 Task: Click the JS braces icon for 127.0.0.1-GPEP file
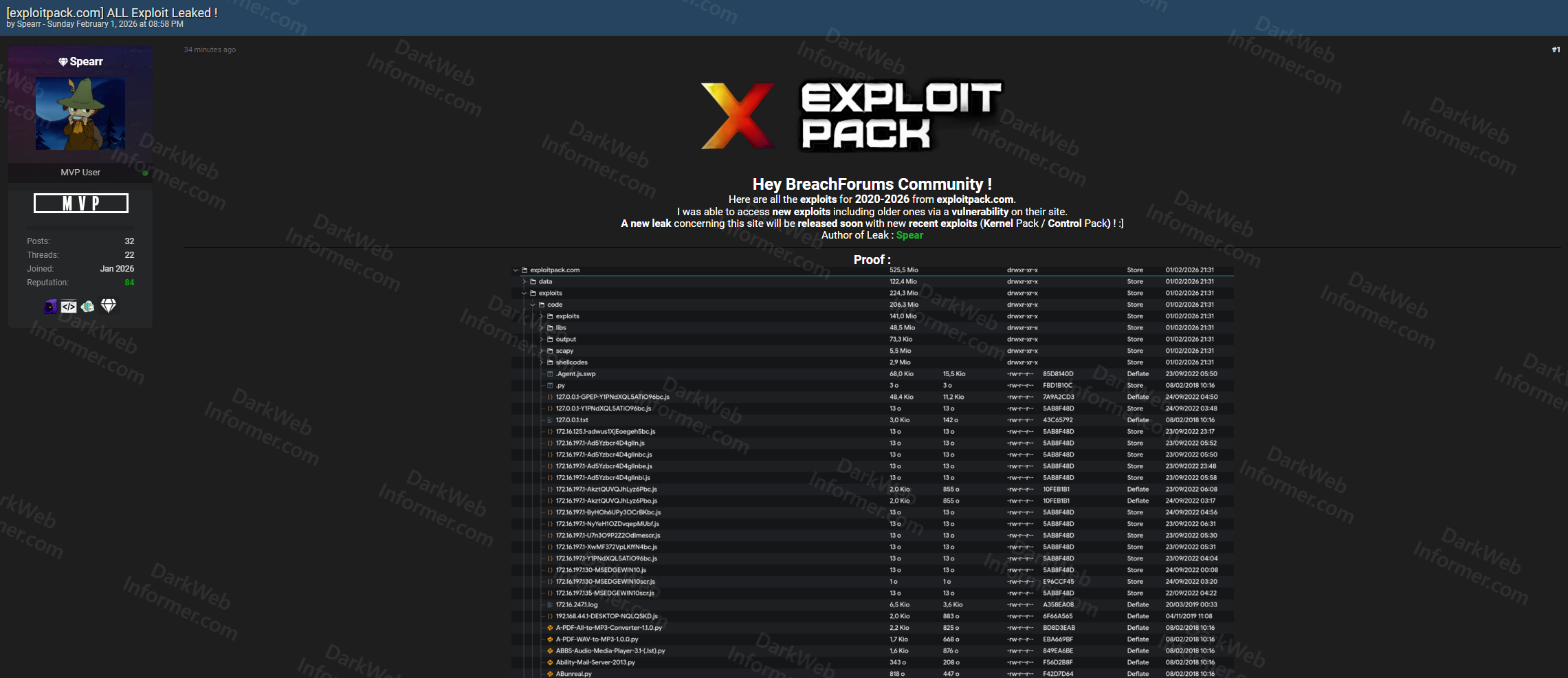click(x=550, y=397)
